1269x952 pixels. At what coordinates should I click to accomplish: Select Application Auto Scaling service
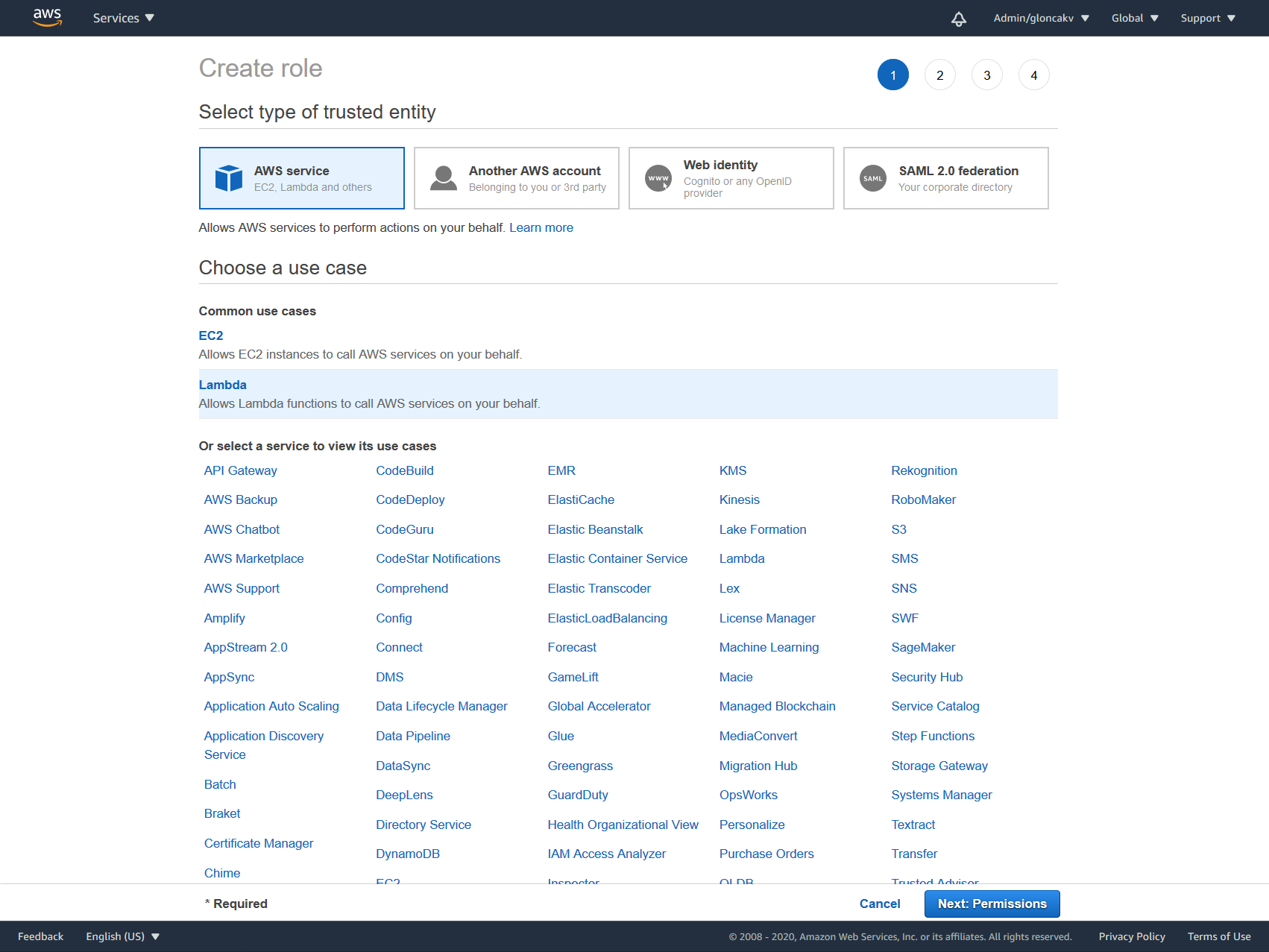coord(271,706)
